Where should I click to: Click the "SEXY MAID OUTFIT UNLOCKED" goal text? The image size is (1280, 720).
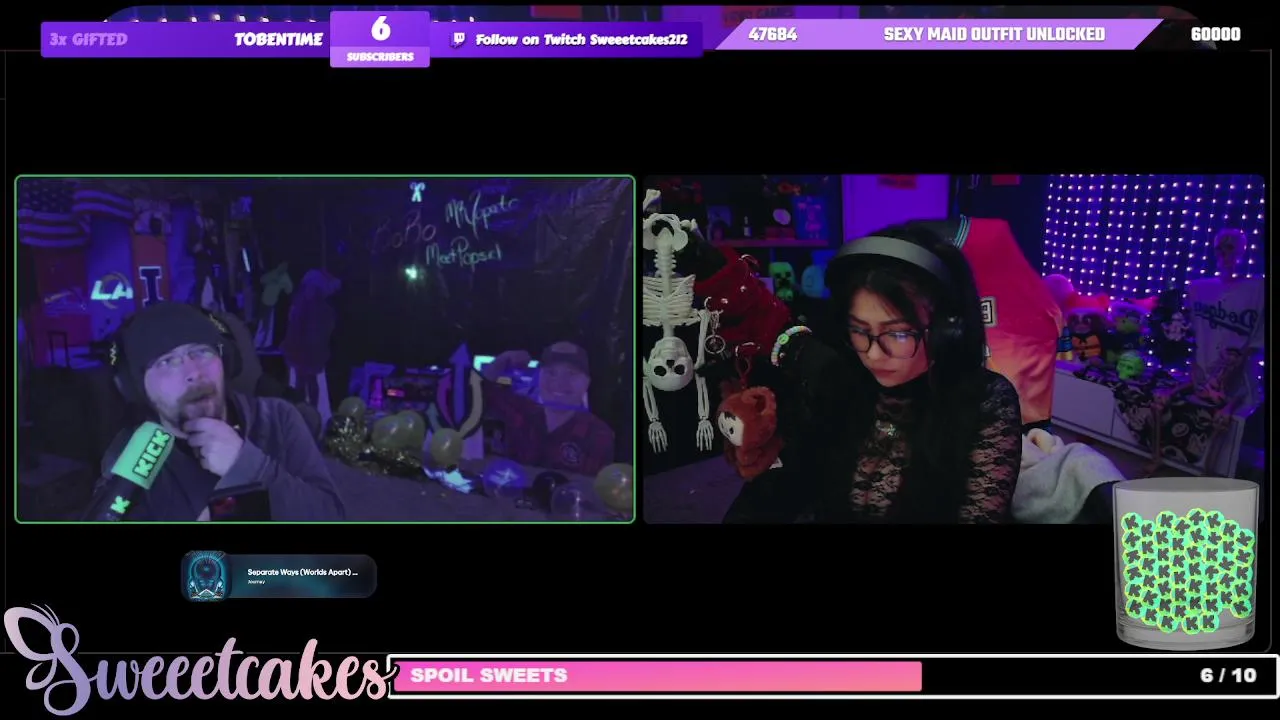click(994, 34)
